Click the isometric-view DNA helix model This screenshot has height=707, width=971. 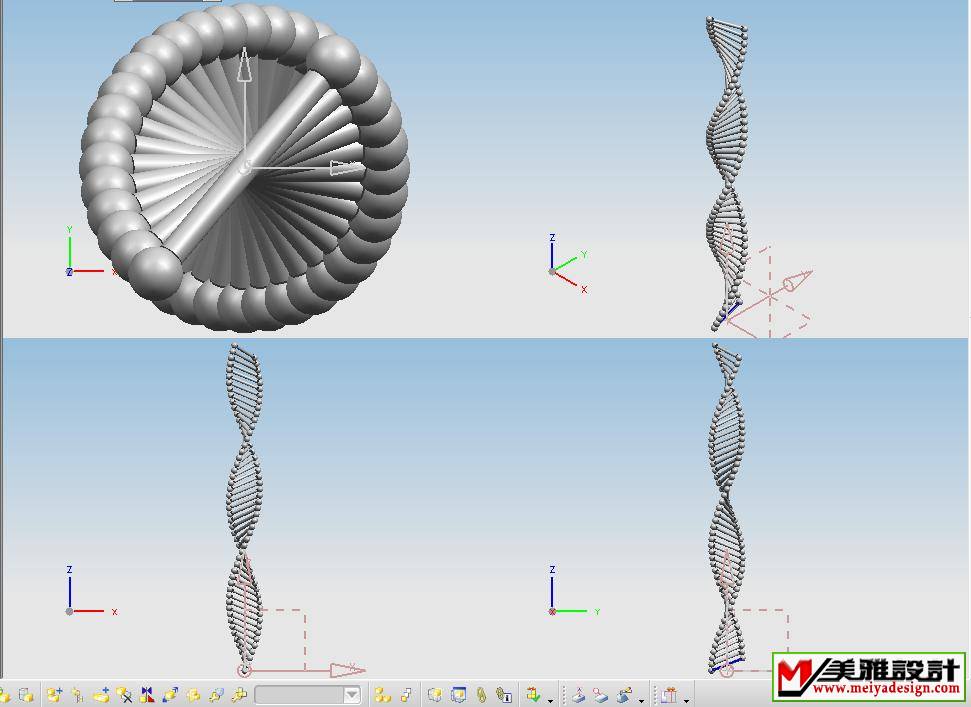pyautogui.click(x=728, y=173)
